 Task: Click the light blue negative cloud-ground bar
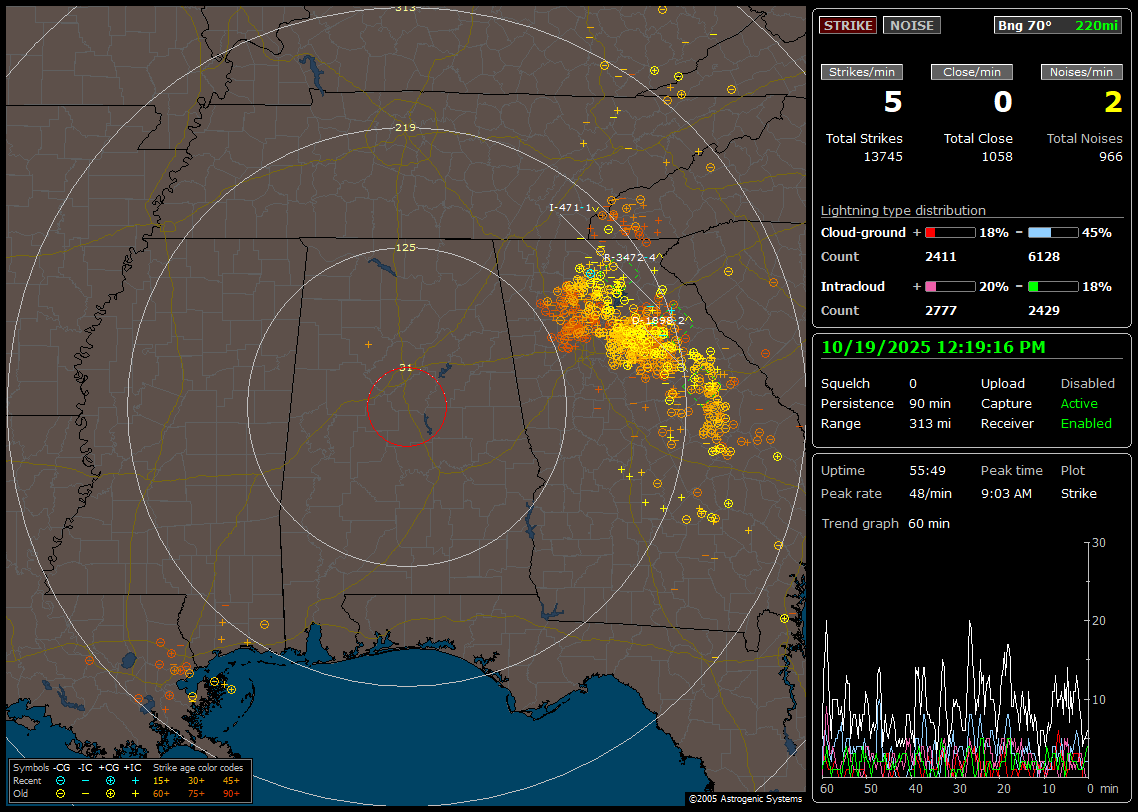[1052, 232]
